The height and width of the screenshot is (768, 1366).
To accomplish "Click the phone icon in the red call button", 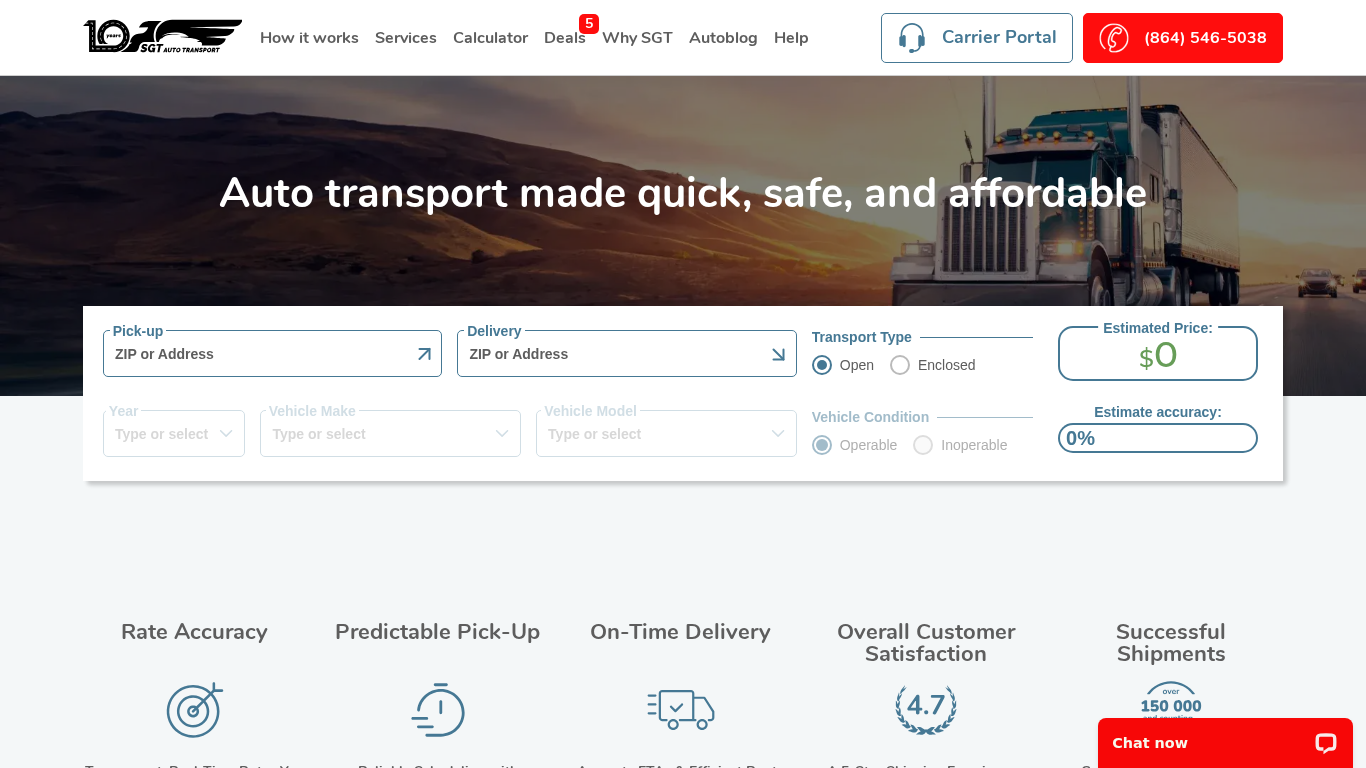I will 1113,37.
